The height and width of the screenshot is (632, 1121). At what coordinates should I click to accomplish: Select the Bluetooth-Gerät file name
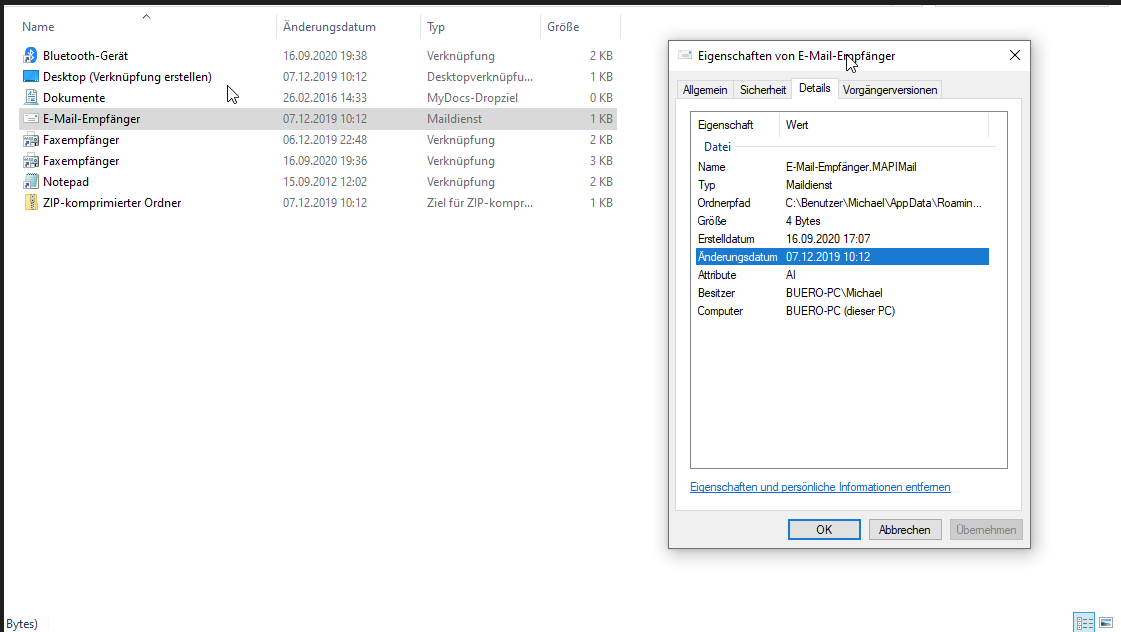pos(85,55)
